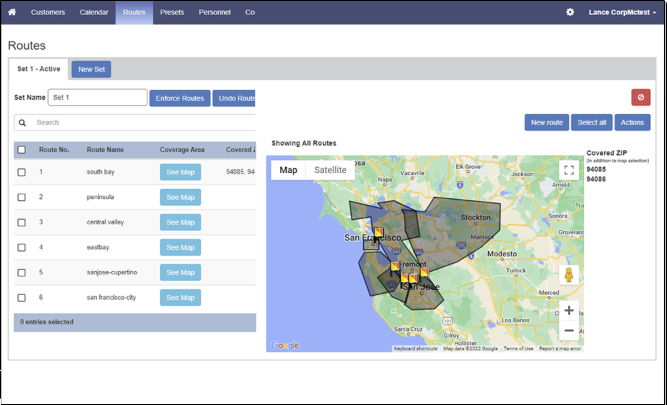Zoom in on the map
This screenshot has width=667, height=405.
point(568,310)
